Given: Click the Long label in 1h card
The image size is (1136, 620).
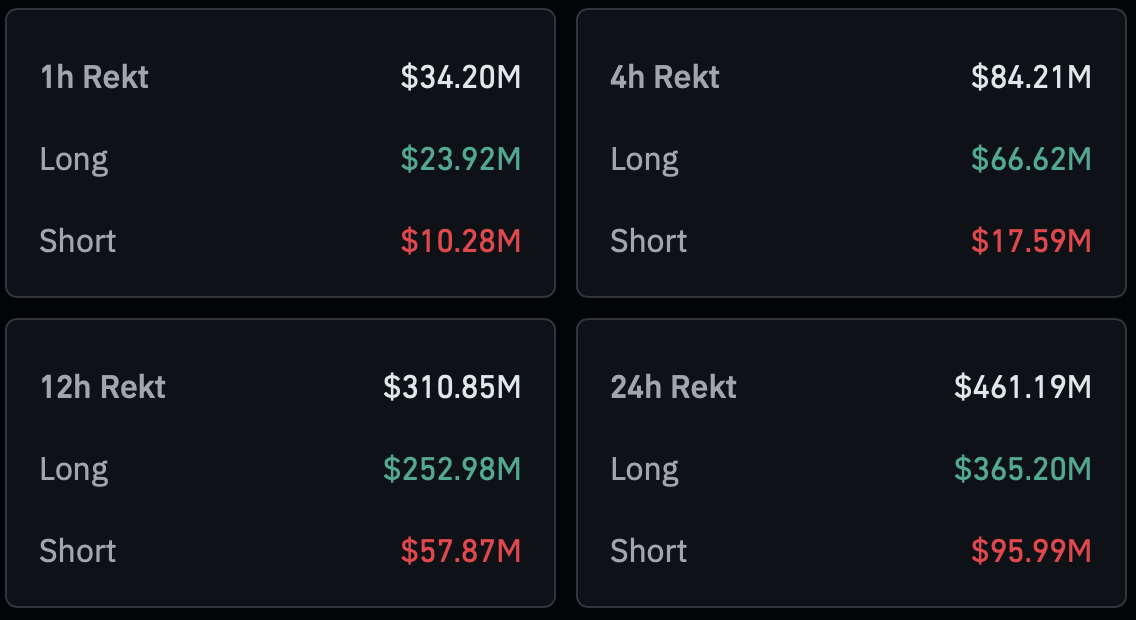Looking at the screenshot, I should [x=74, y=159].
